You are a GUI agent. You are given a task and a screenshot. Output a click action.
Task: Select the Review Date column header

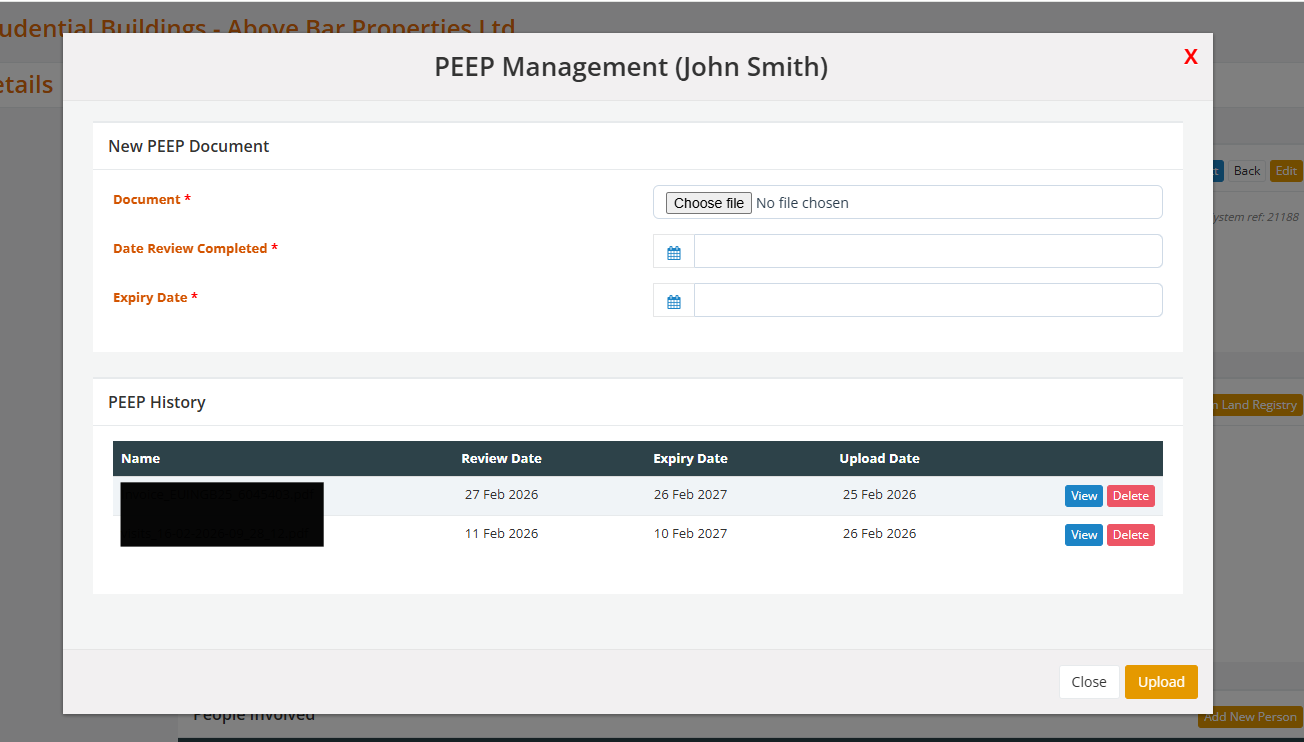(501, 459)
